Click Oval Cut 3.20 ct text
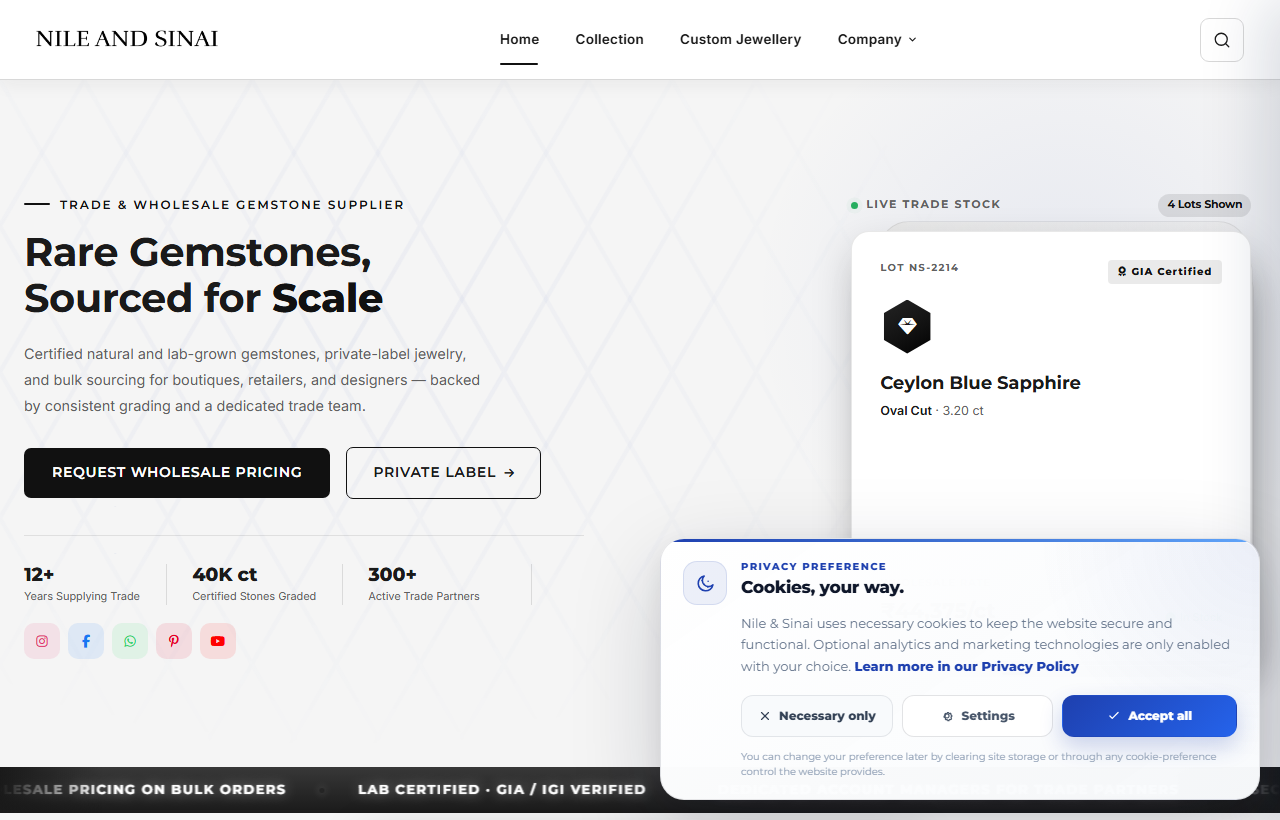1280x820 pixels. point(932,411)
